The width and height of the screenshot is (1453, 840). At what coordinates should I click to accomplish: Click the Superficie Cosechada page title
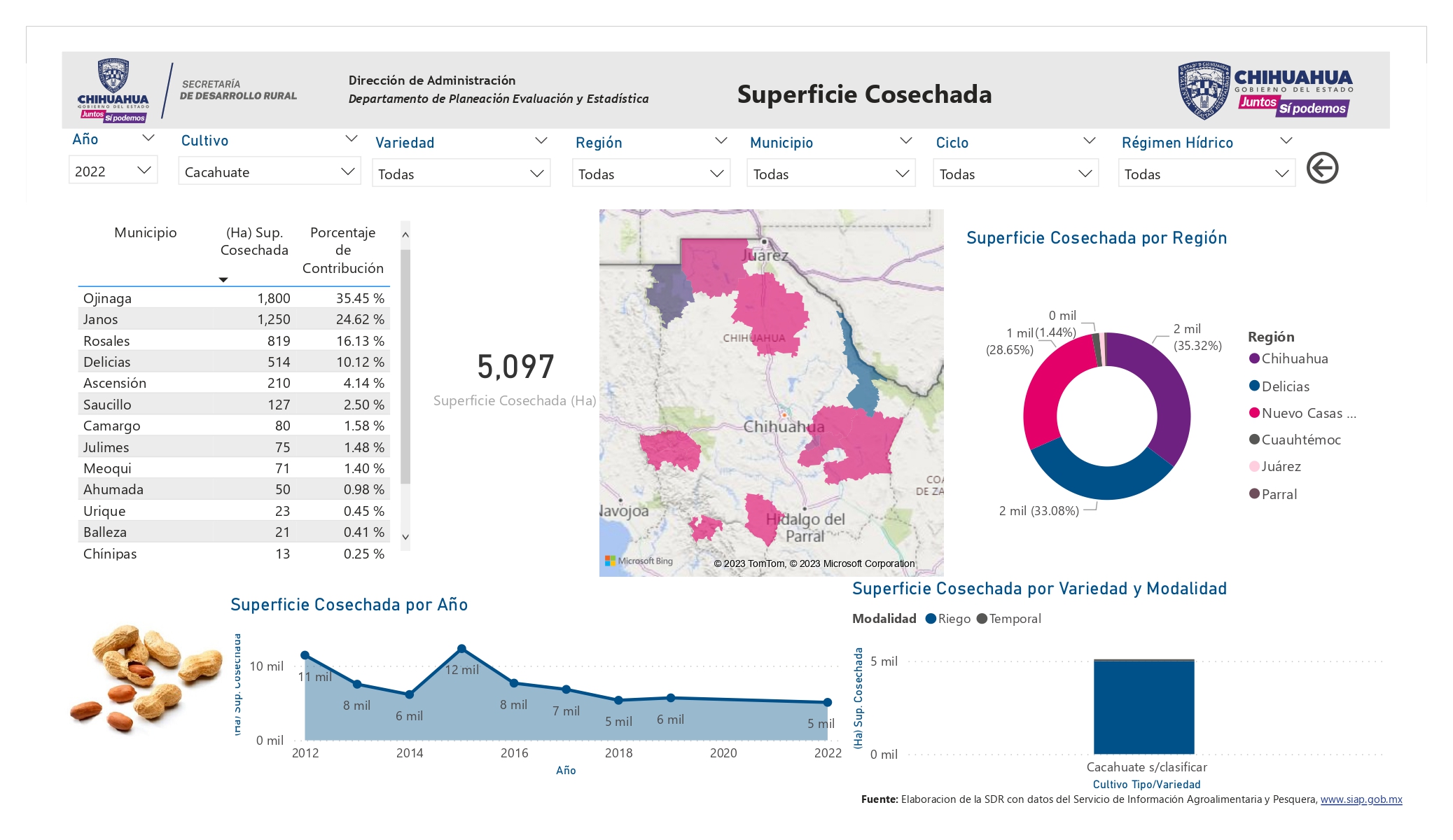click(864, 94)
